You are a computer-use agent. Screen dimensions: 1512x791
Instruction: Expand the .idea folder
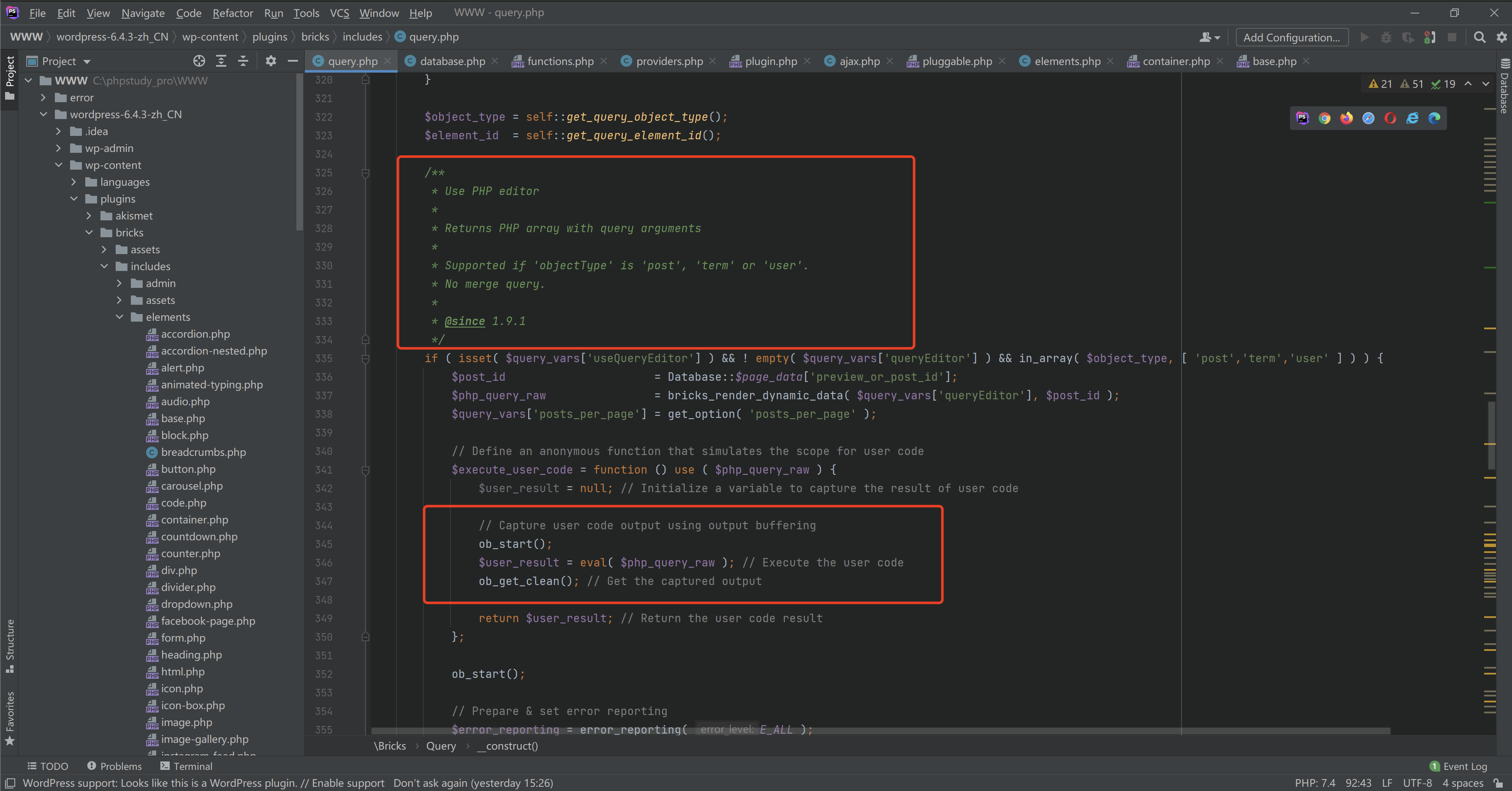coord(59,131)
